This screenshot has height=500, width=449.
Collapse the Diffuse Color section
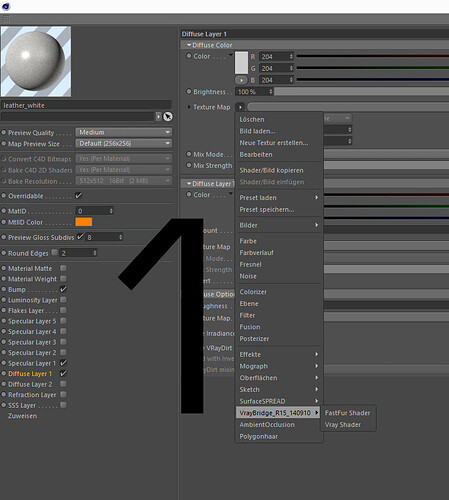(189, 45)
